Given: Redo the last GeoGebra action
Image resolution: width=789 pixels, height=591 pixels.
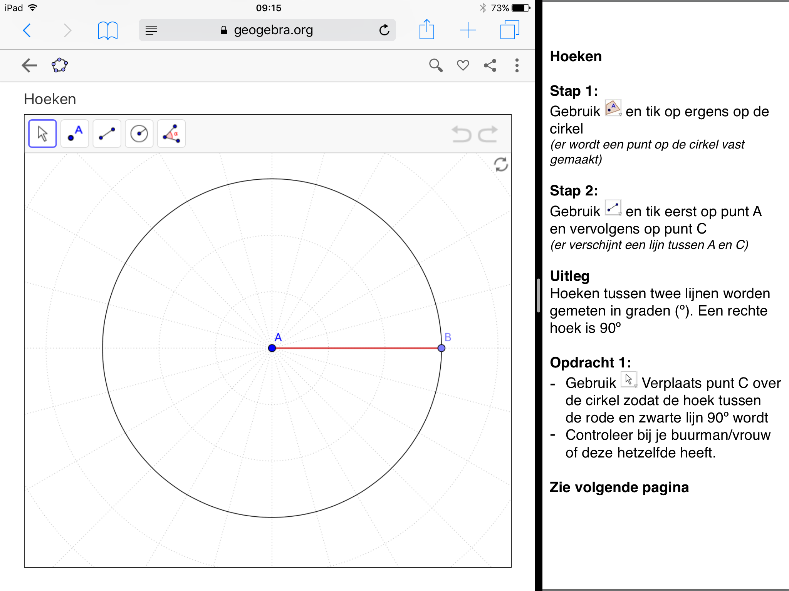Looking at the screenshot, I should click(x=488, y=134).
